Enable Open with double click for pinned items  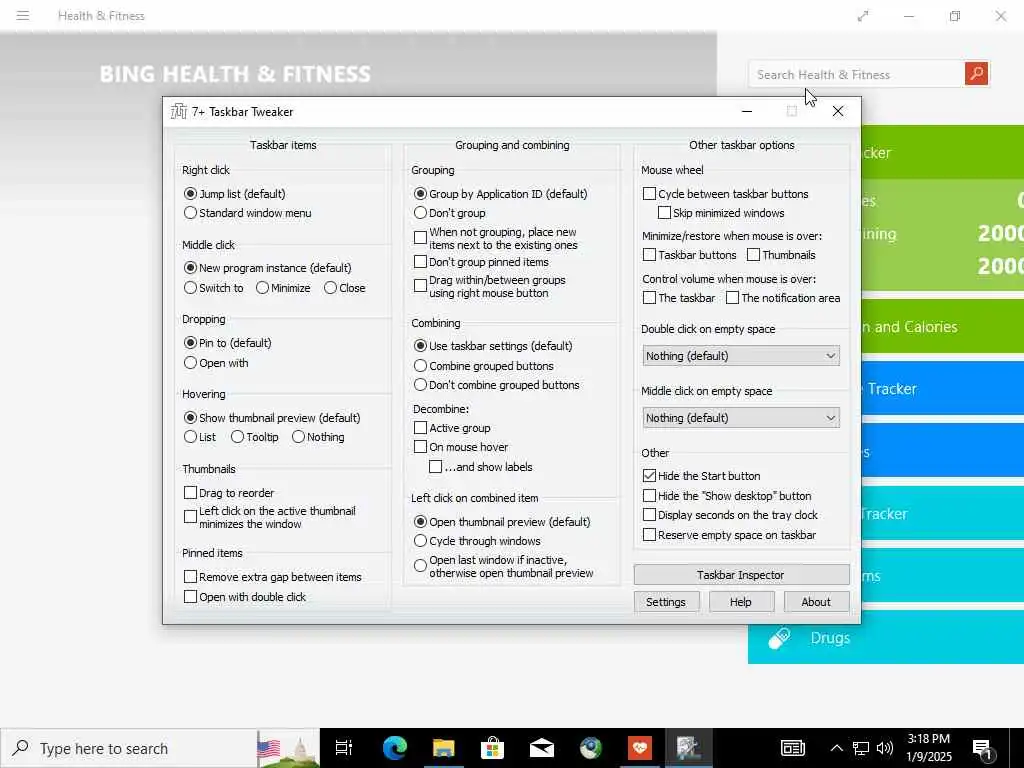[x=245, y=597]
